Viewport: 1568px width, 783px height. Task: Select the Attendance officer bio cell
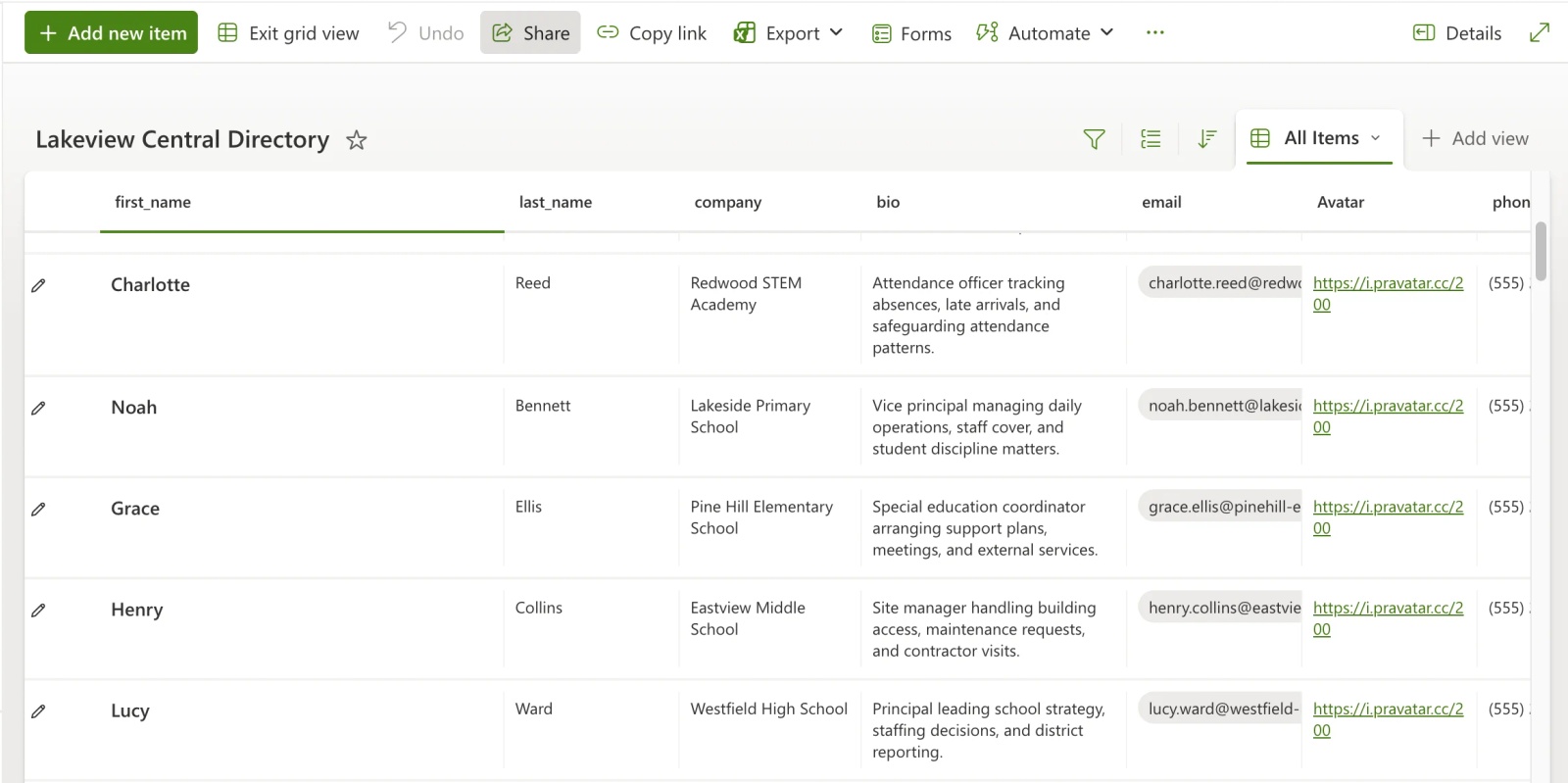pyautogui.click(x=994, y=315)
